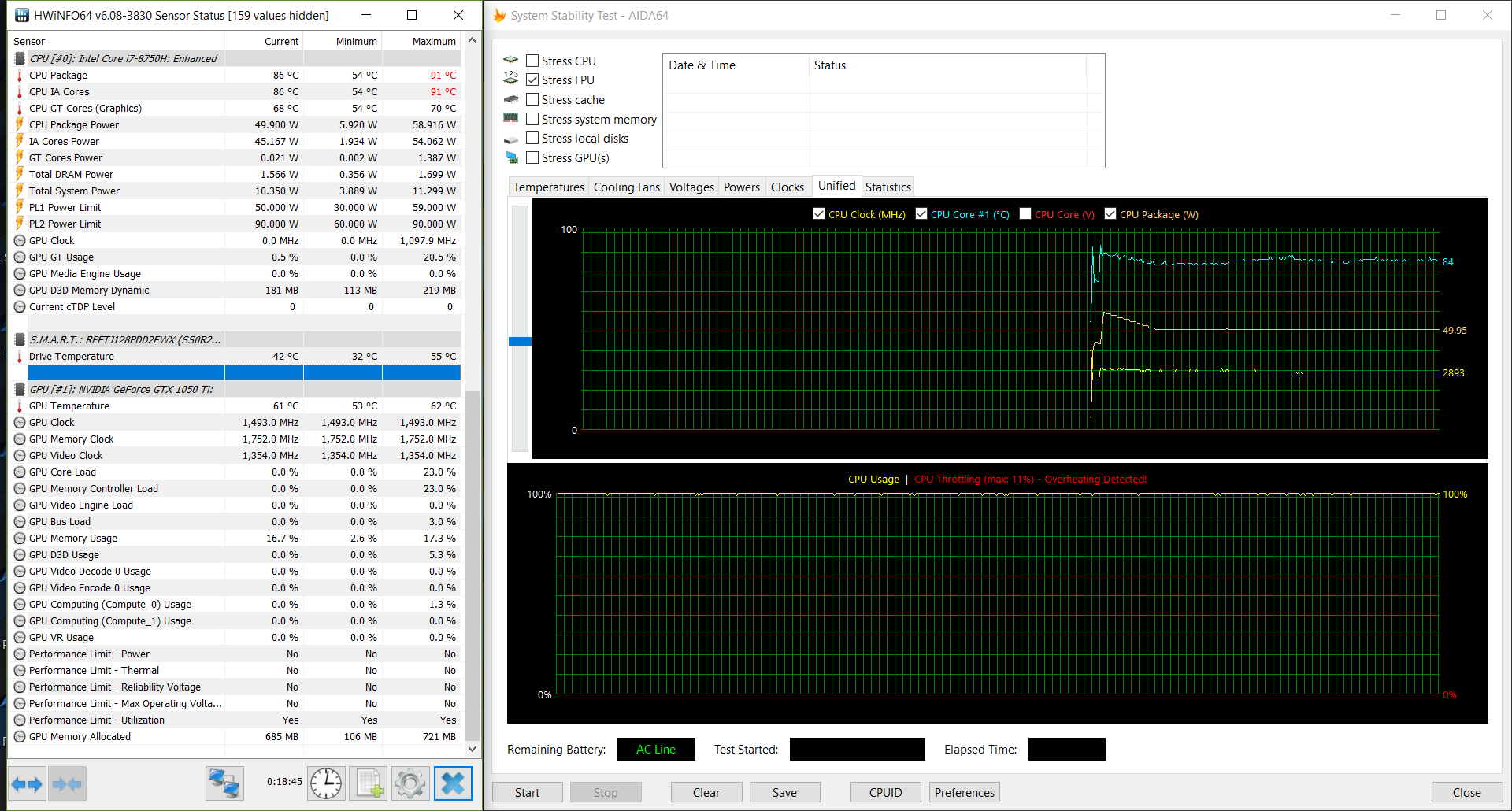Image resolution: width=1512 pixels, height=811 pixels.
Task: Click the shrink columns inward-arrows icon
Action: pyautogui.click(x=67, y=783)
